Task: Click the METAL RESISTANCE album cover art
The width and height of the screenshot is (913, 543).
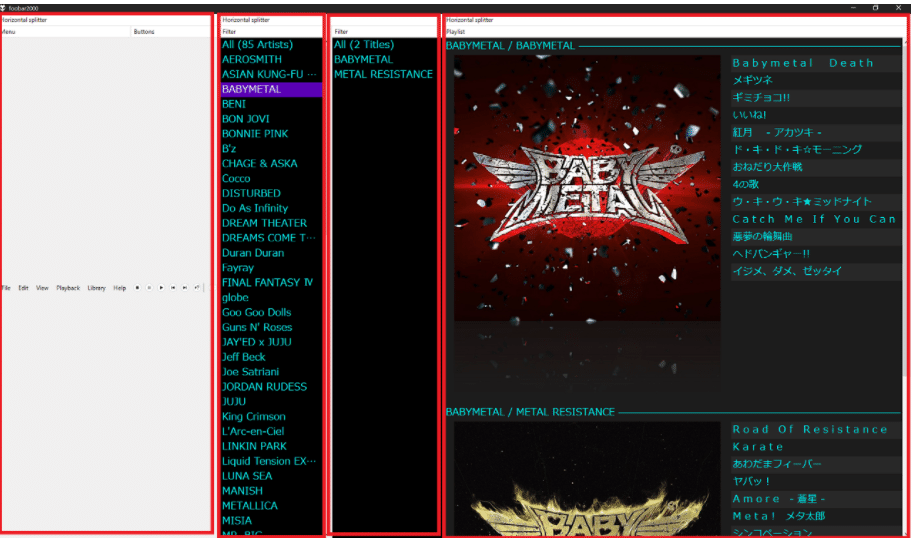Action: (x=587, y=478)
